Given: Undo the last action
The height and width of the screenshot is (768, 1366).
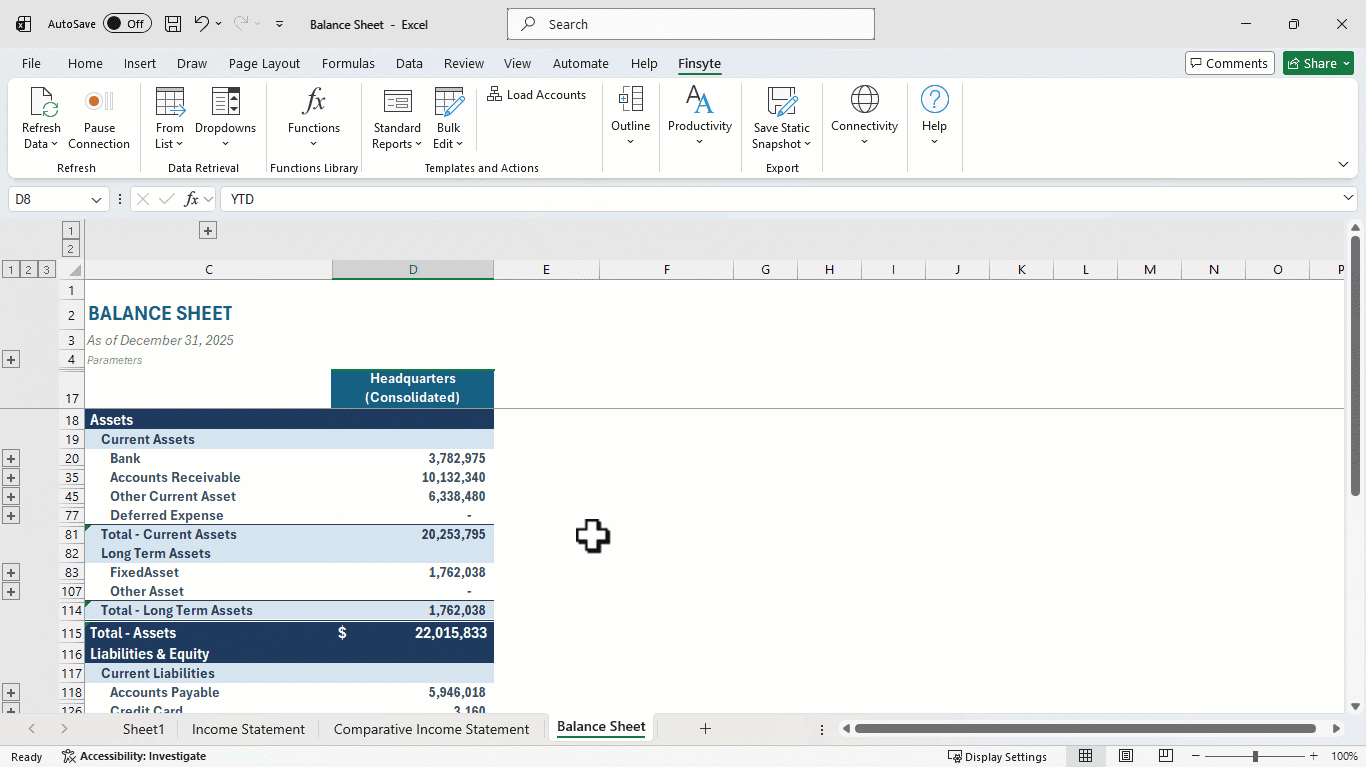Looking at the screenshot, I should (202, 24).
